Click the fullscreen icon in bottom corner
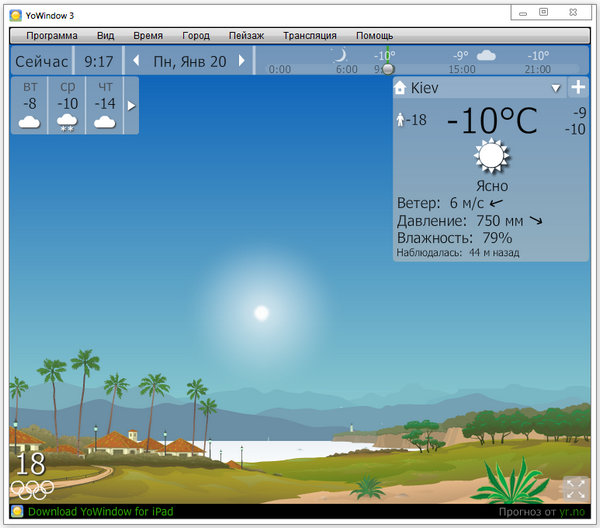 pos(575,488)
